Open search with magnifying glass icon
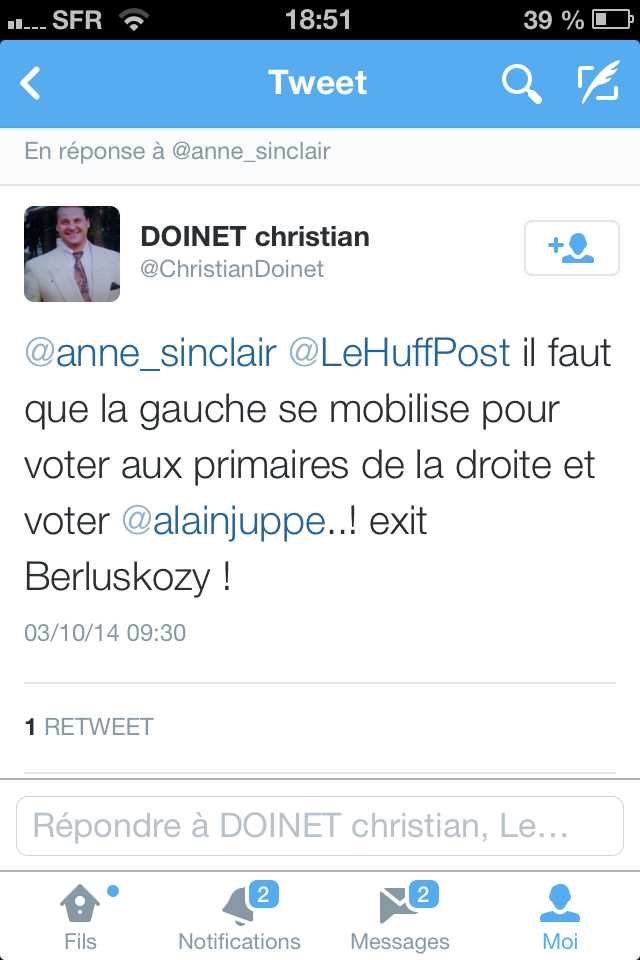The height and width of the screenshot is (960, 640). pyautogui.click(x=521, y=83)
